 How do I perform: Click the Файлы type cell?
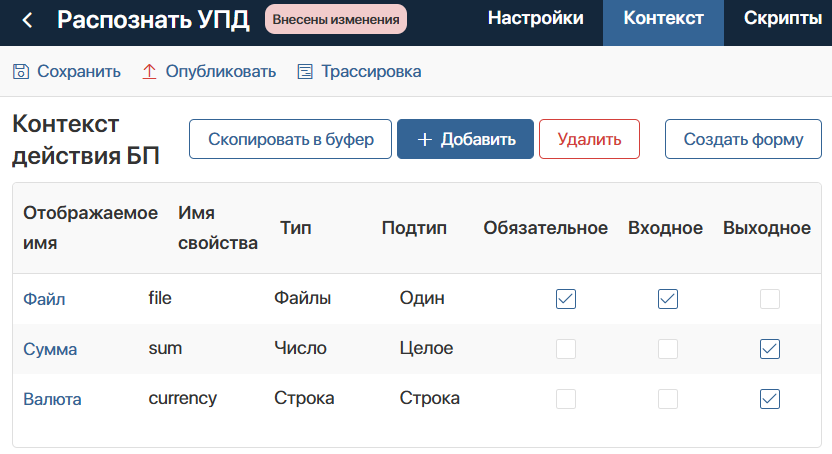(x=302, y=298)
